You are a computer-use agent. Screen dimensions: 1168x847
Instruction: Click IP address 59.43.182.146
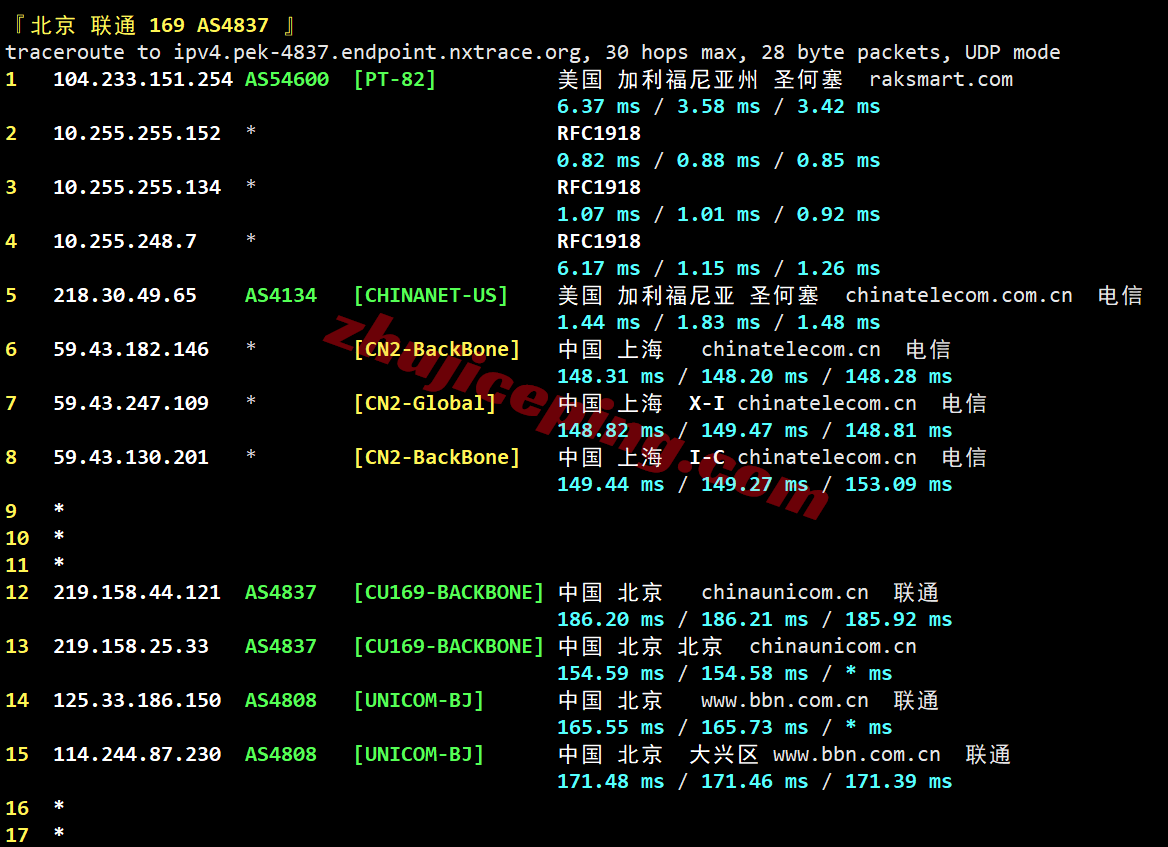130,349
